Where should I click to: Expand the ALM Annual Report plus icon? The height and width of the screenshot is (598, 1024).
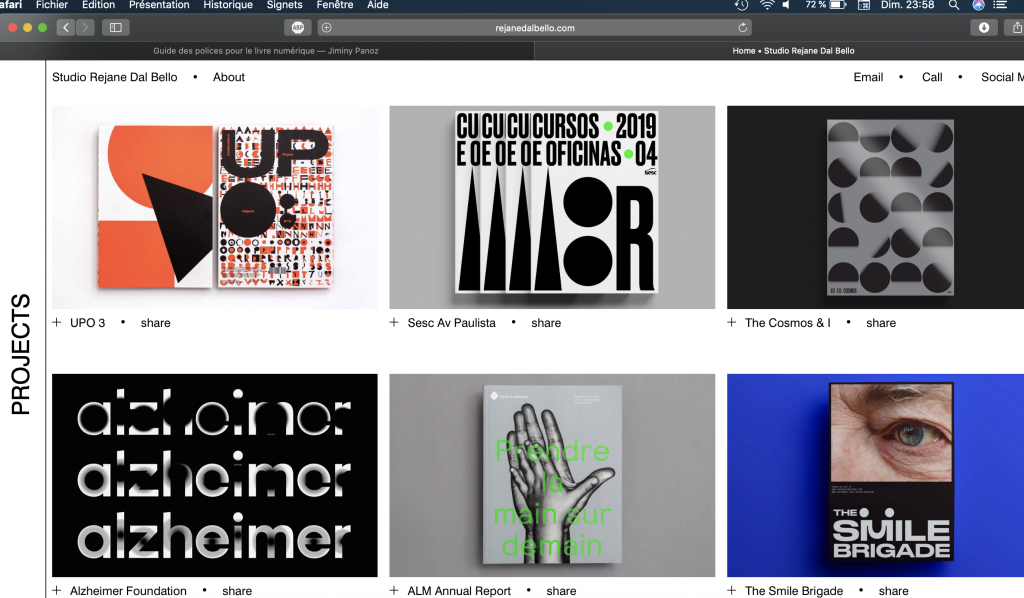[x=394, y=590]
